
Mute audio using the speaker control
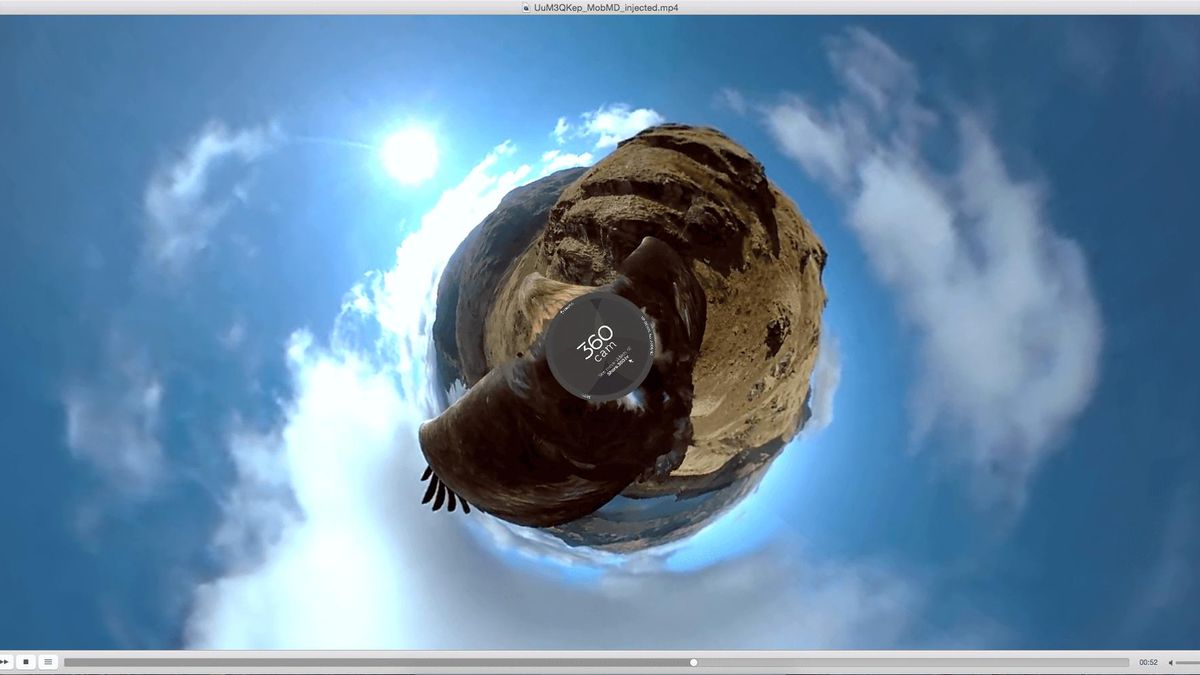pyautogui.click(x=1171, y=662)
